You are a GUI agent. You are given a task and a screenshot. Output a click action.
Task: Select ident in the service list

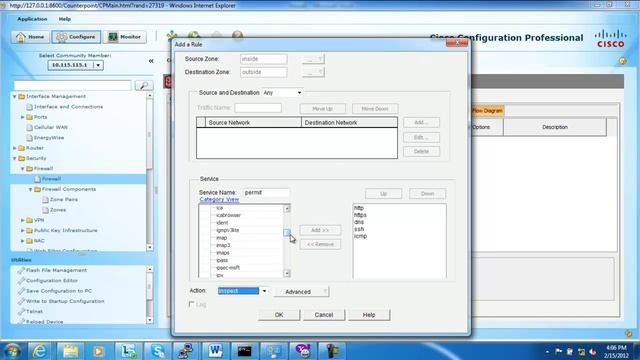pos(222,223)
